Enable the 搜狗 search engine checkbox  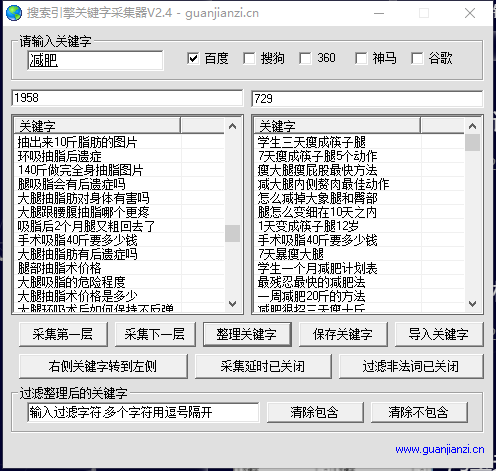249,59
